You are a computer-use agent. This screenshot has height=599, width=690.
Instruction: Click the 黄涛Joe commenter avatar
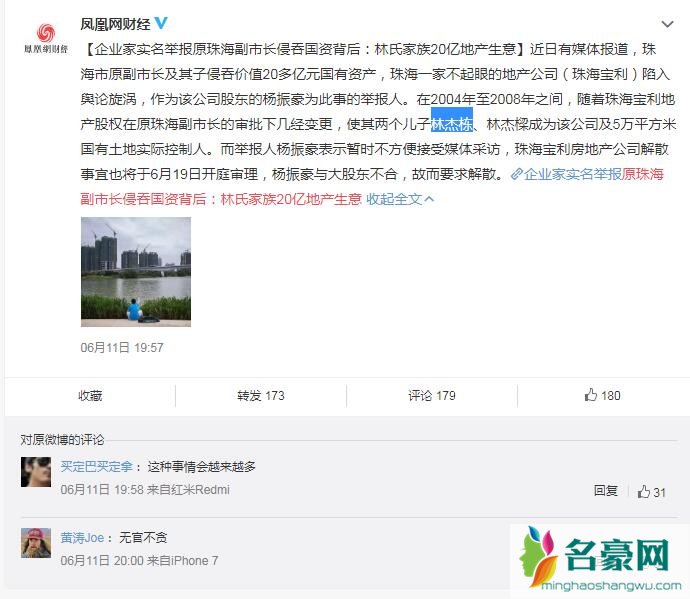click(x=36, y=543)
